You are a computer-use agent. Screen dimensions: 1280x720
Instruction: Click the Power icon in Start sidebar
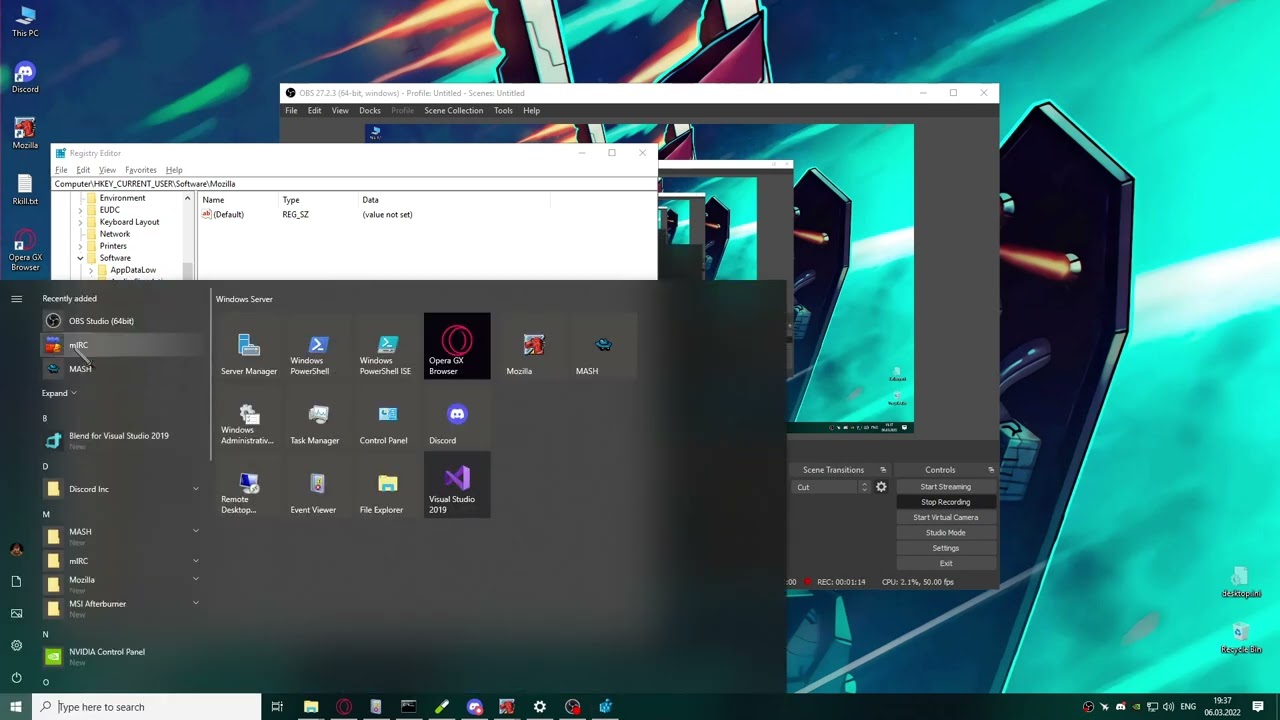[16, 677]
